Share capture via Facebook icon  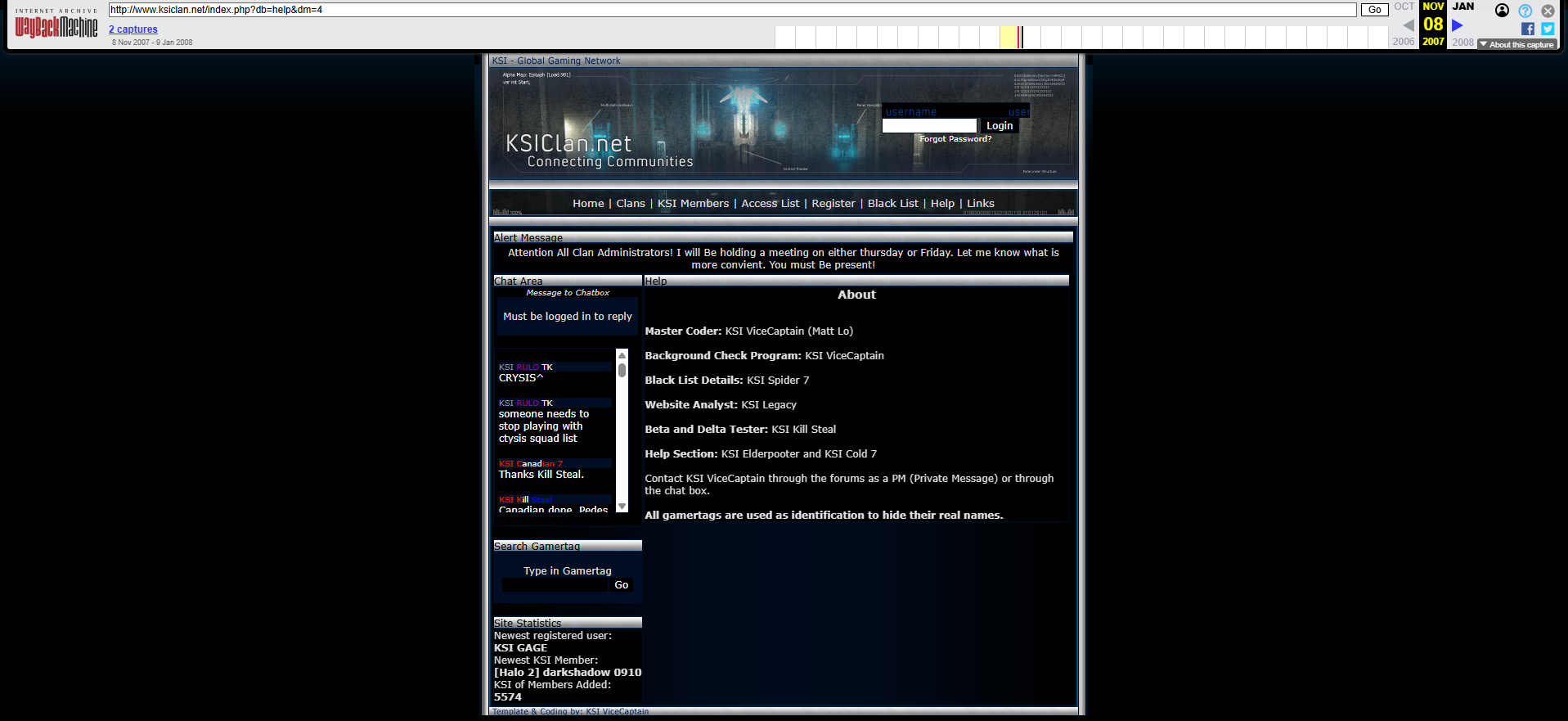[x=1527, y=29]
